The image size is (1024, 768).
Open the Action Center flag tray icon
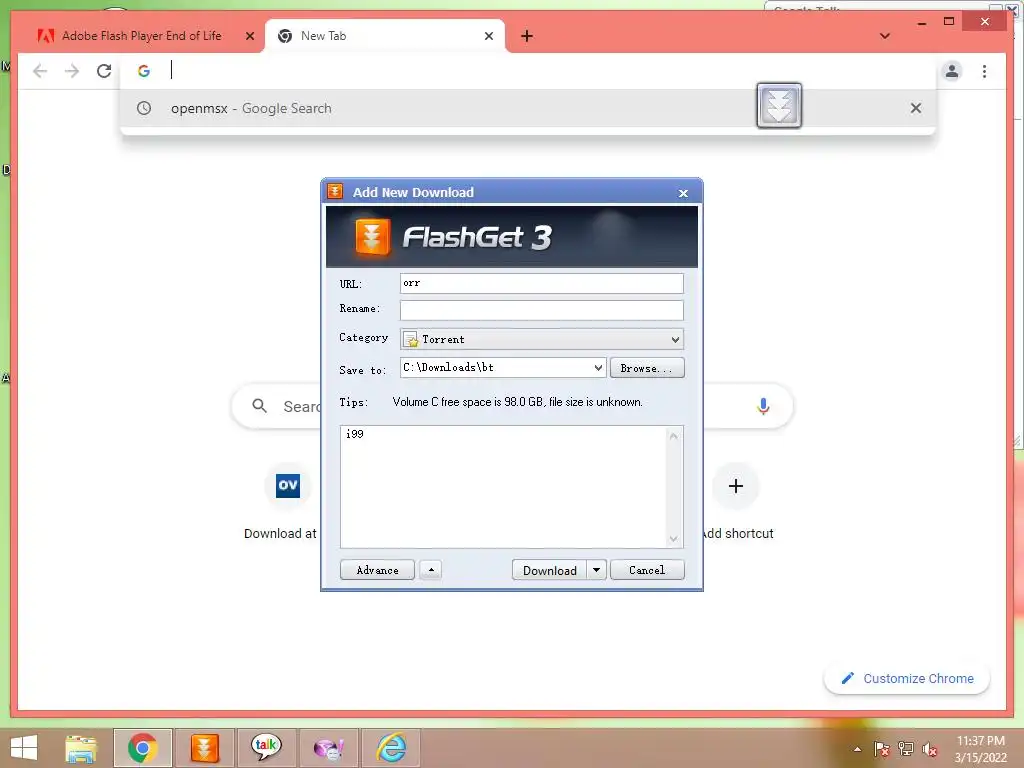click(x=882, y=749)
